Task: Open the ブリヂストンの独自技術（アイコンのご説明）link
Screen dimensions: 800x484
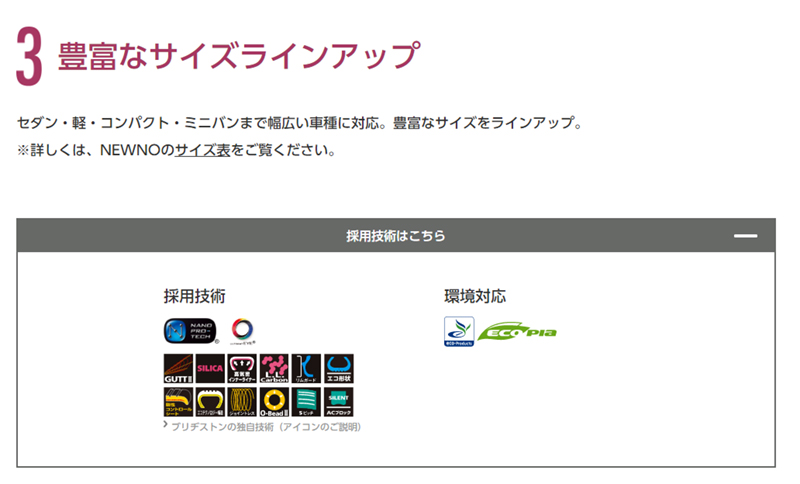Action: (265, 427)
